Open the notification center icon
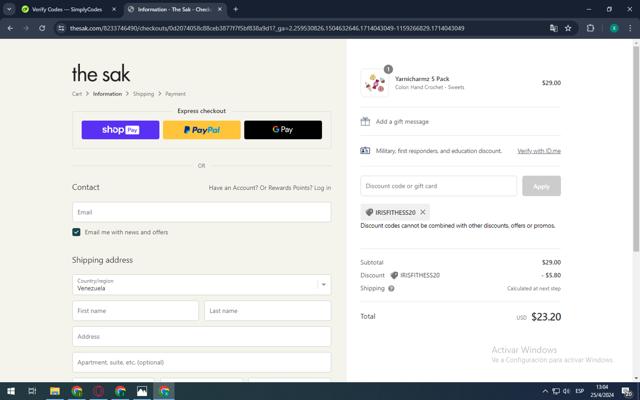640x400 pixels. tap(627, 391)
